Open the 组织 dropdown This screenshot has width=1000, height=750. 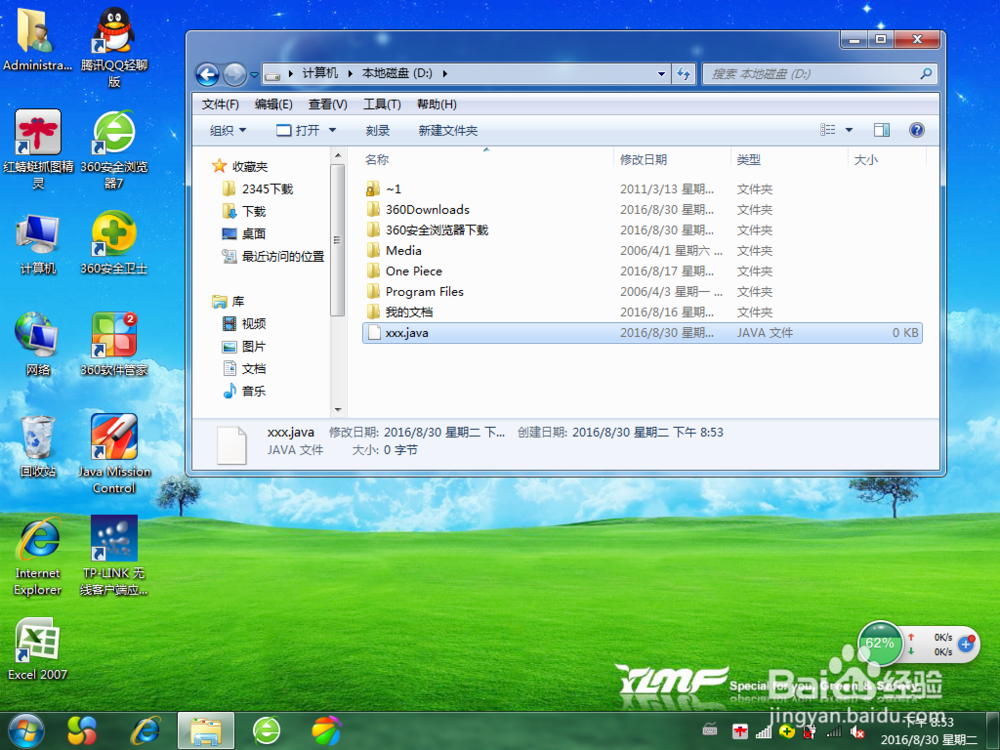(228, 130)
